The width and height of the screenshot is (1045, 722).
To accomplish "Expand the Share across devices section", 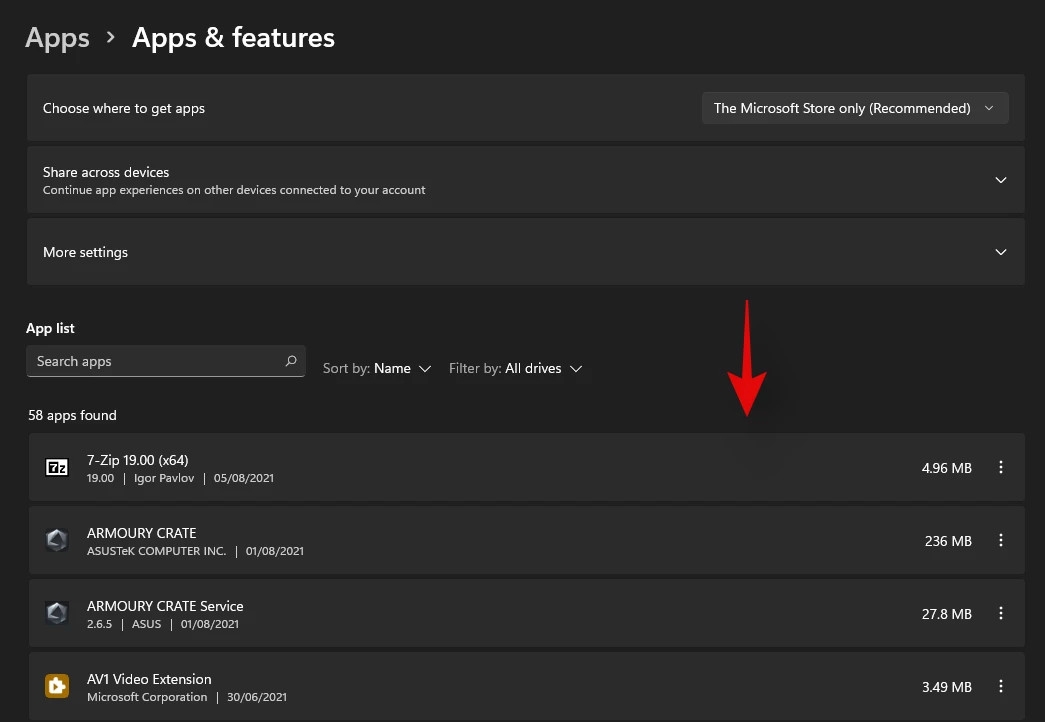I will [1000, 180].
